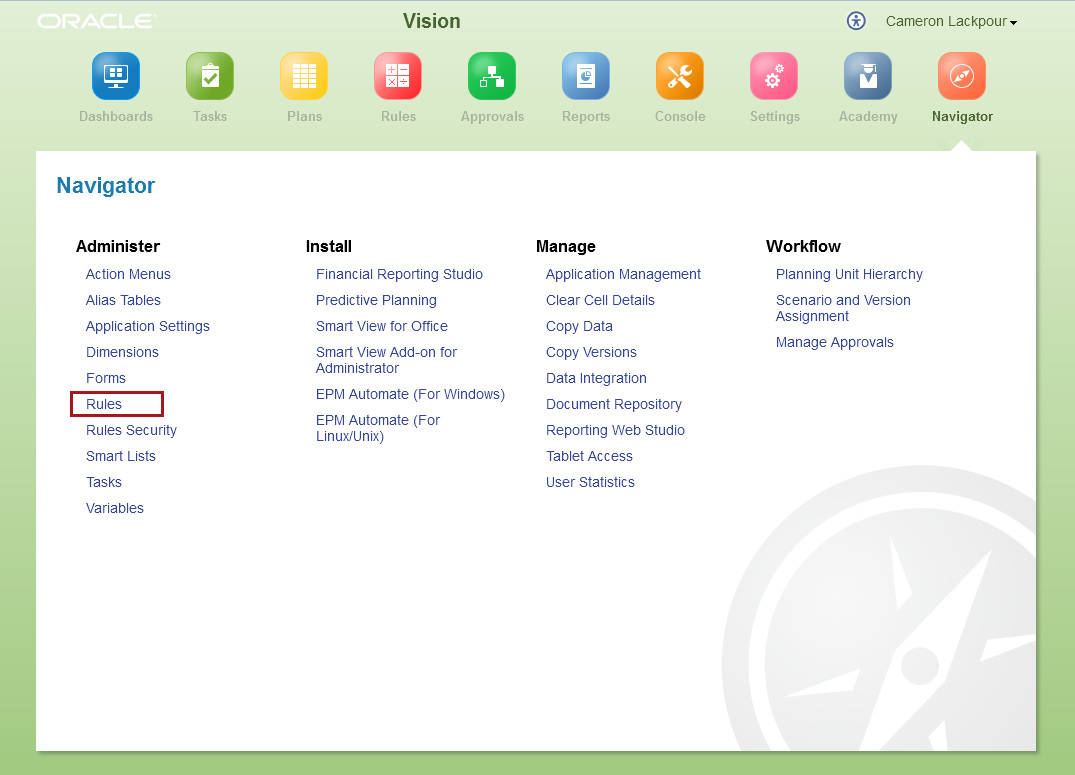Click the Navigator compass icon

962,76
